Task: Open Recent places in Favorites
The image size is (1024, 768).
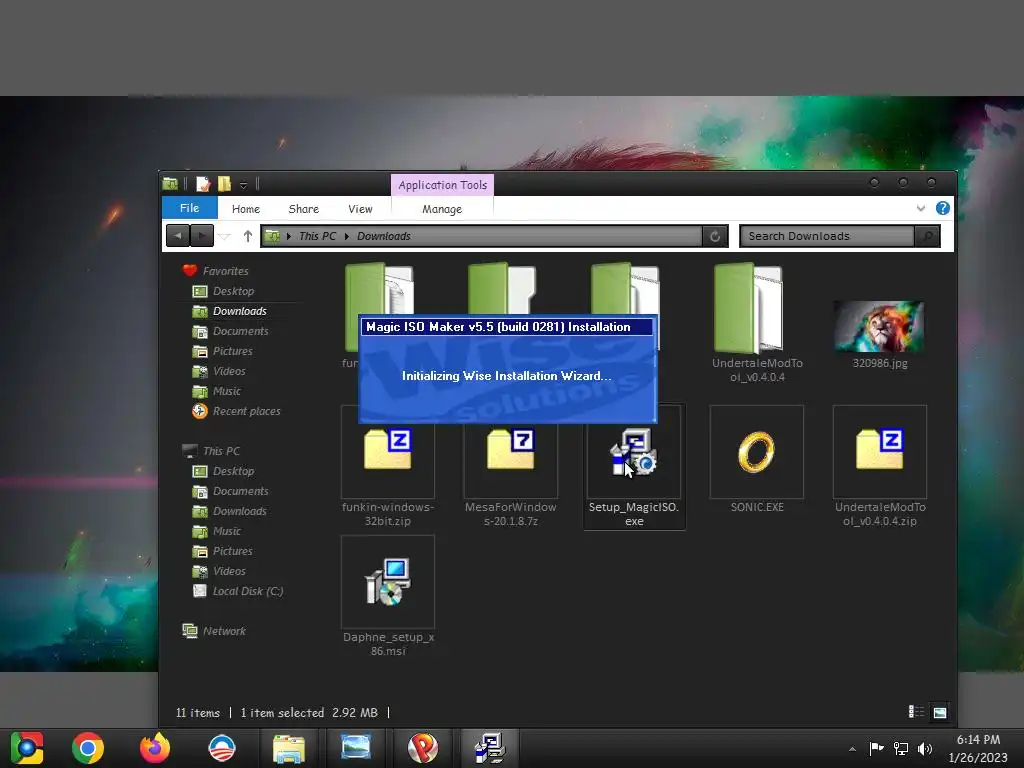Action: (x=246, y=411)
